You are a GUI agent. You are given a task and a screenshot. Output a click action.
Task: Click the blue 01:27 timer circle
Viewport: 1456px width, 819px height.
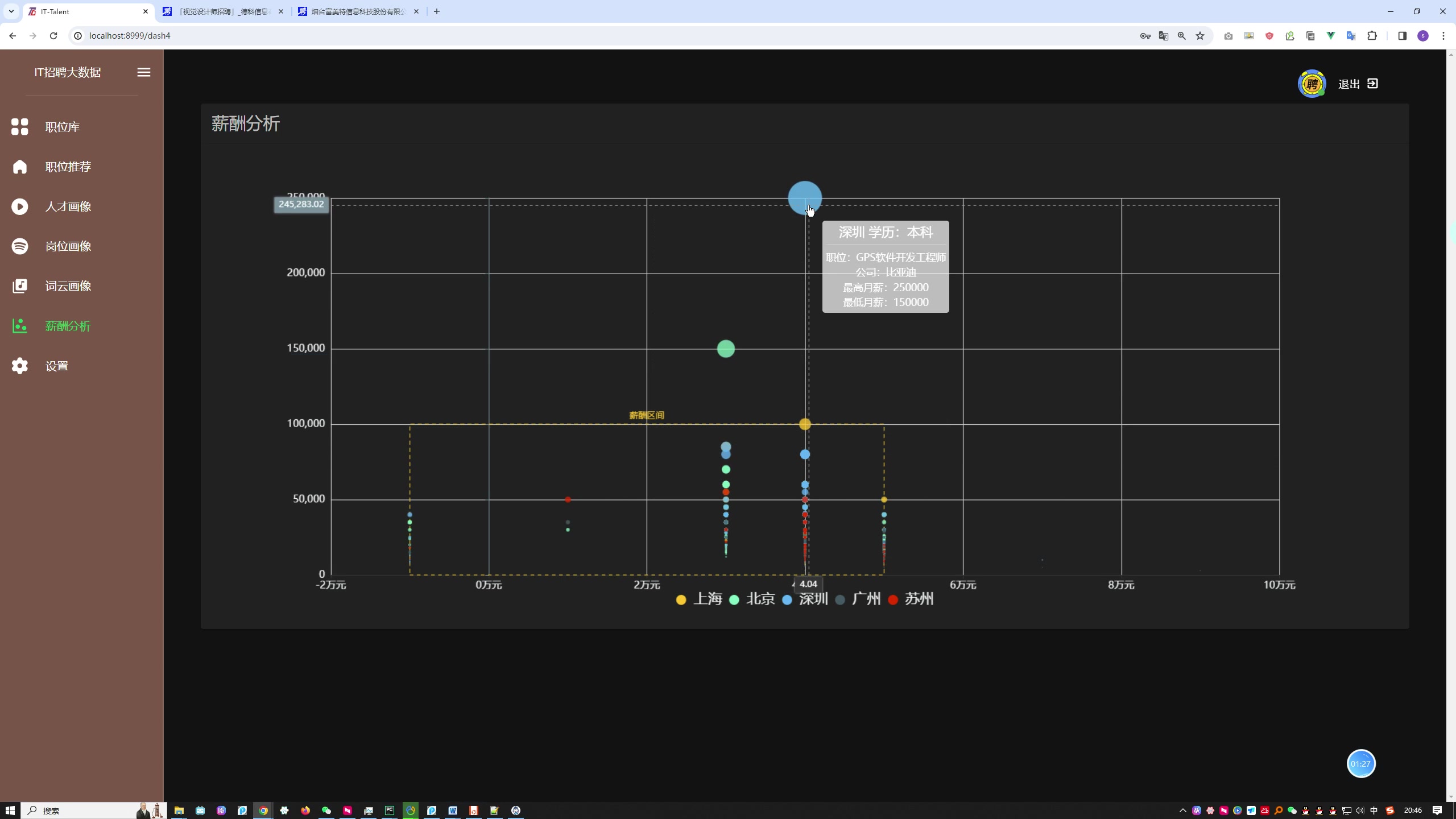click(x=1360, y=764)
